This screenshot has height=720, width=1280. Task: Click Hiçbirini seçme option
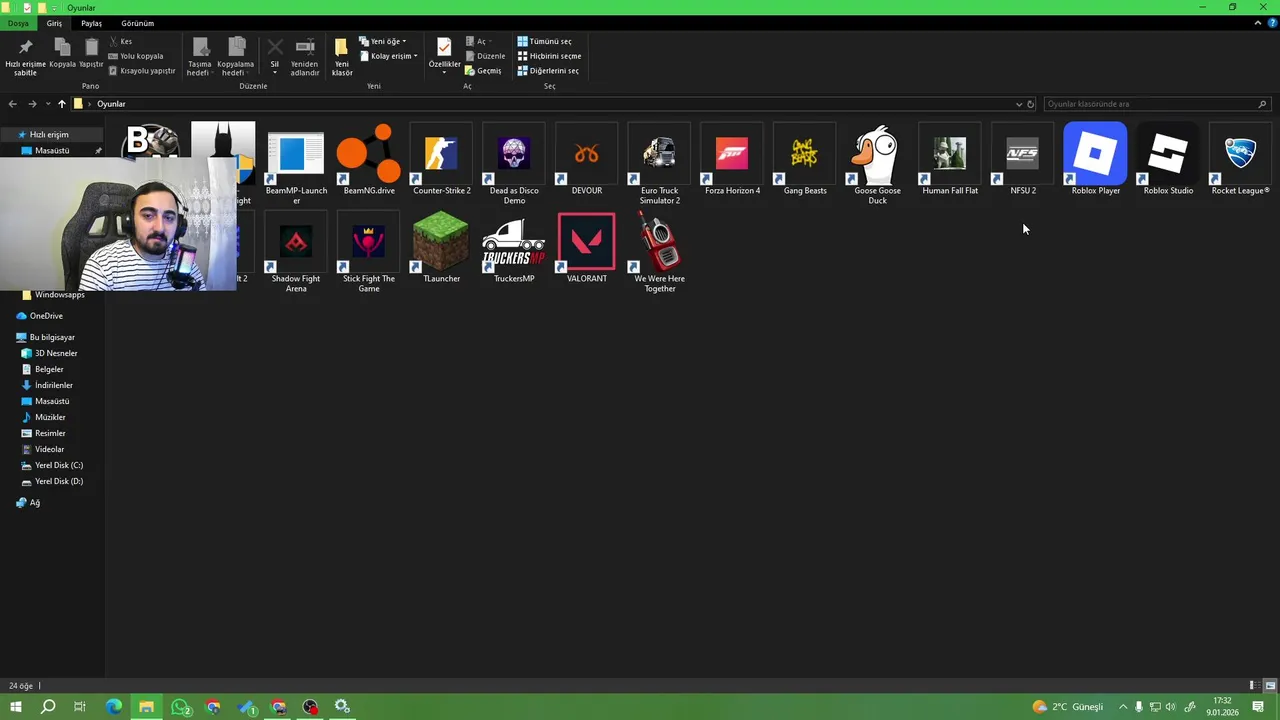point(549,56)
